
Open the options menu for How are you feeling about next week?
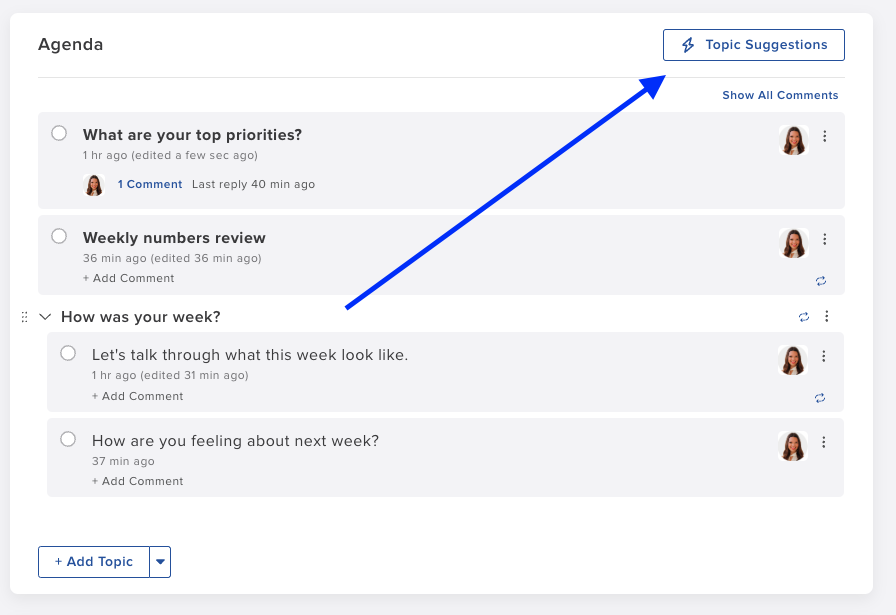825,442
